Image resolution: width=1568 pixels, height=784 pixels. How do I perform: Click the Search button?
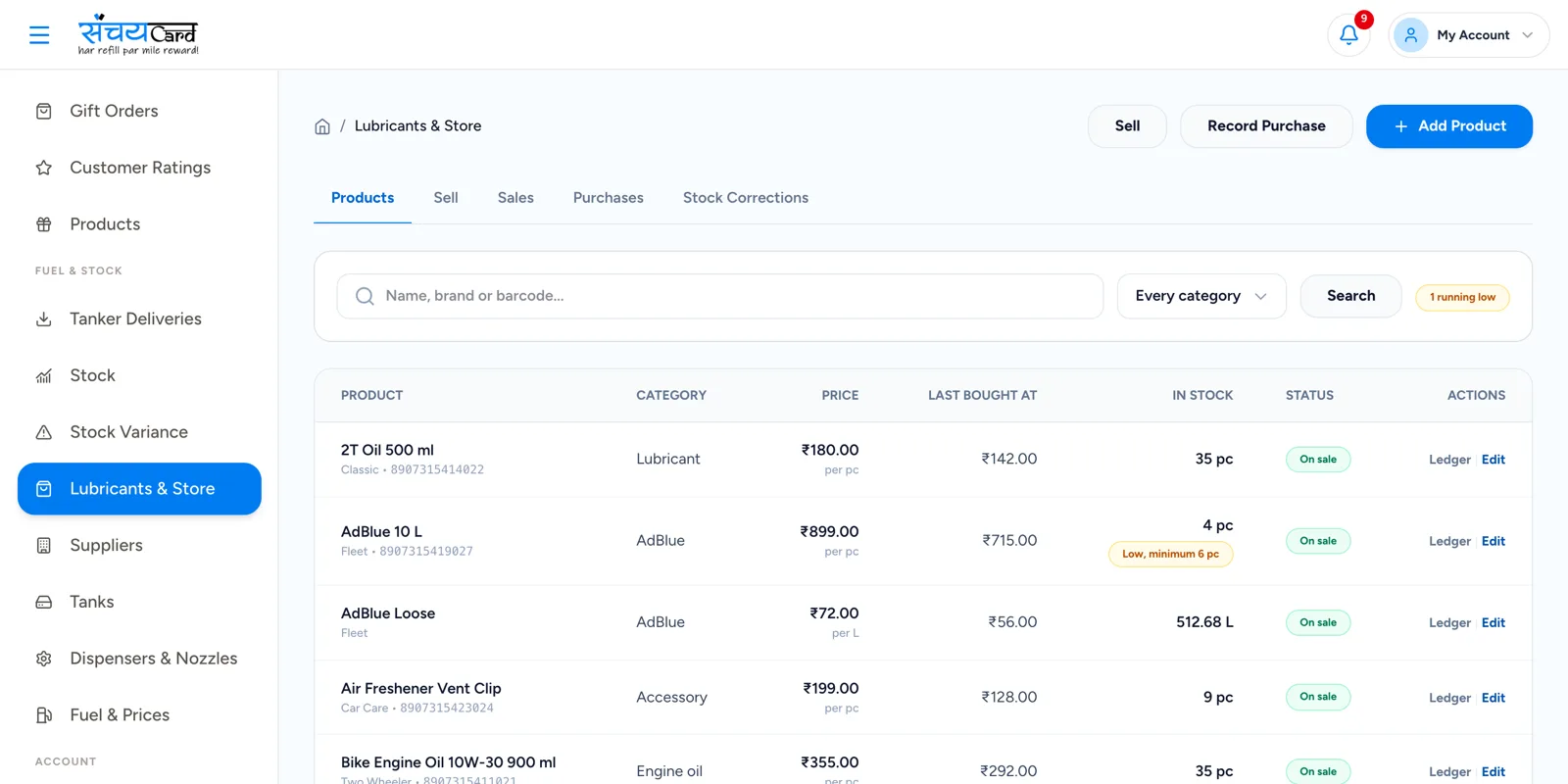coord(1350,296)
